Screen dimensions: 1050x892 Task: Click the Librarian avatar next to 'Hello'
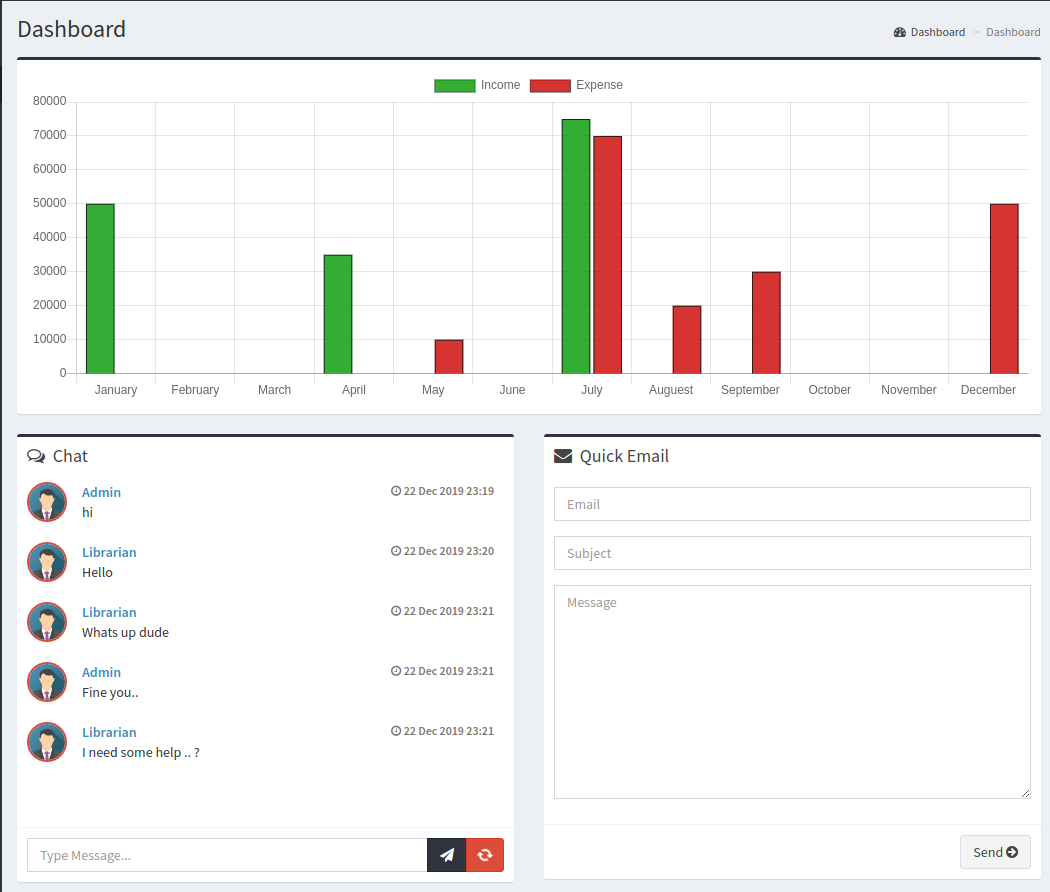47,562
